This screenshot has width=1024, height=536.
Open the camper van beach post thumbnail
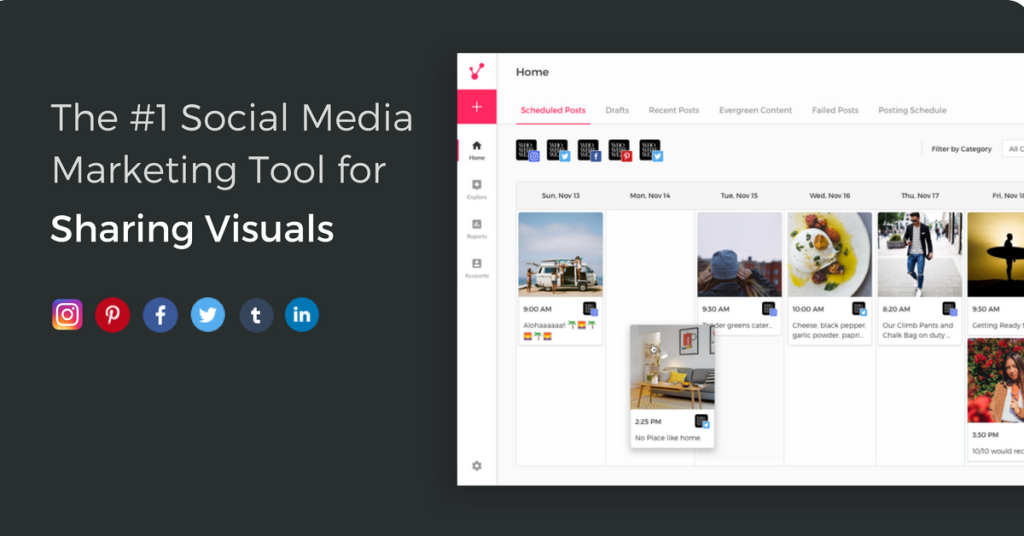tap(560, 255)
